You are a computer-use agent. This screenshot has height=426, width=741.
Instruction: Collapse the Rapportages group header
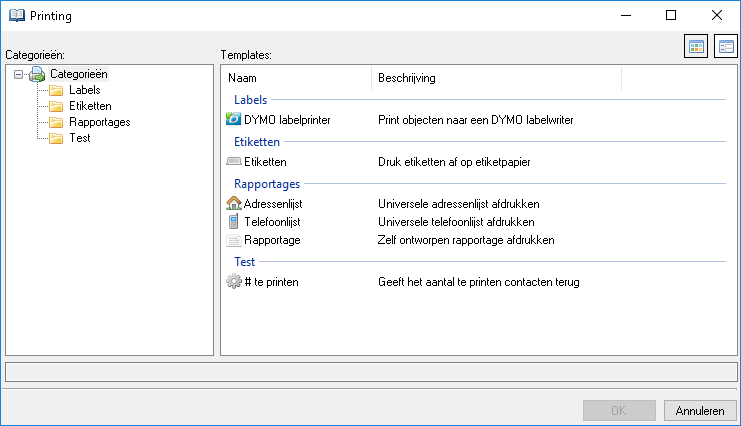tap(266, 184)
